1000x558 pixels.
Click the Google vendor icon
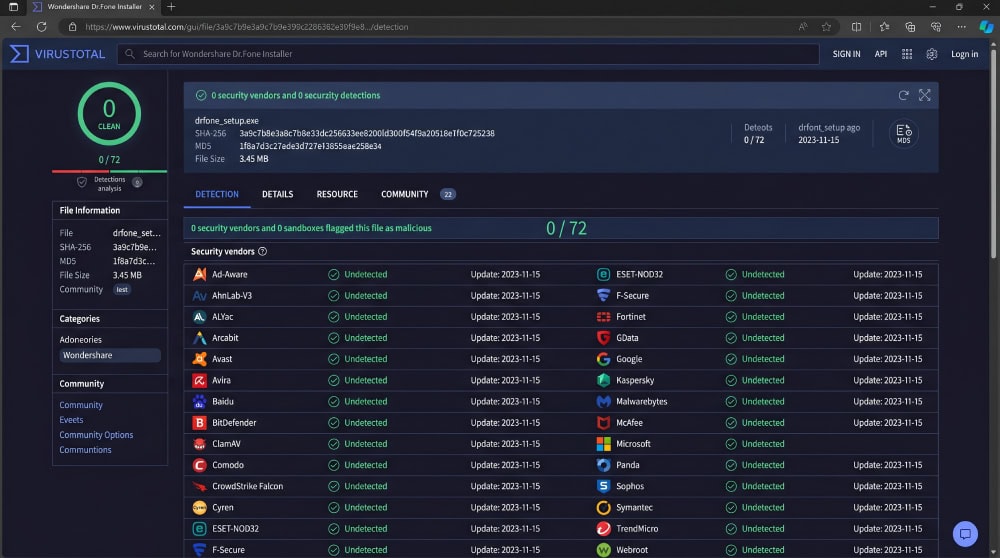point(603,359)
